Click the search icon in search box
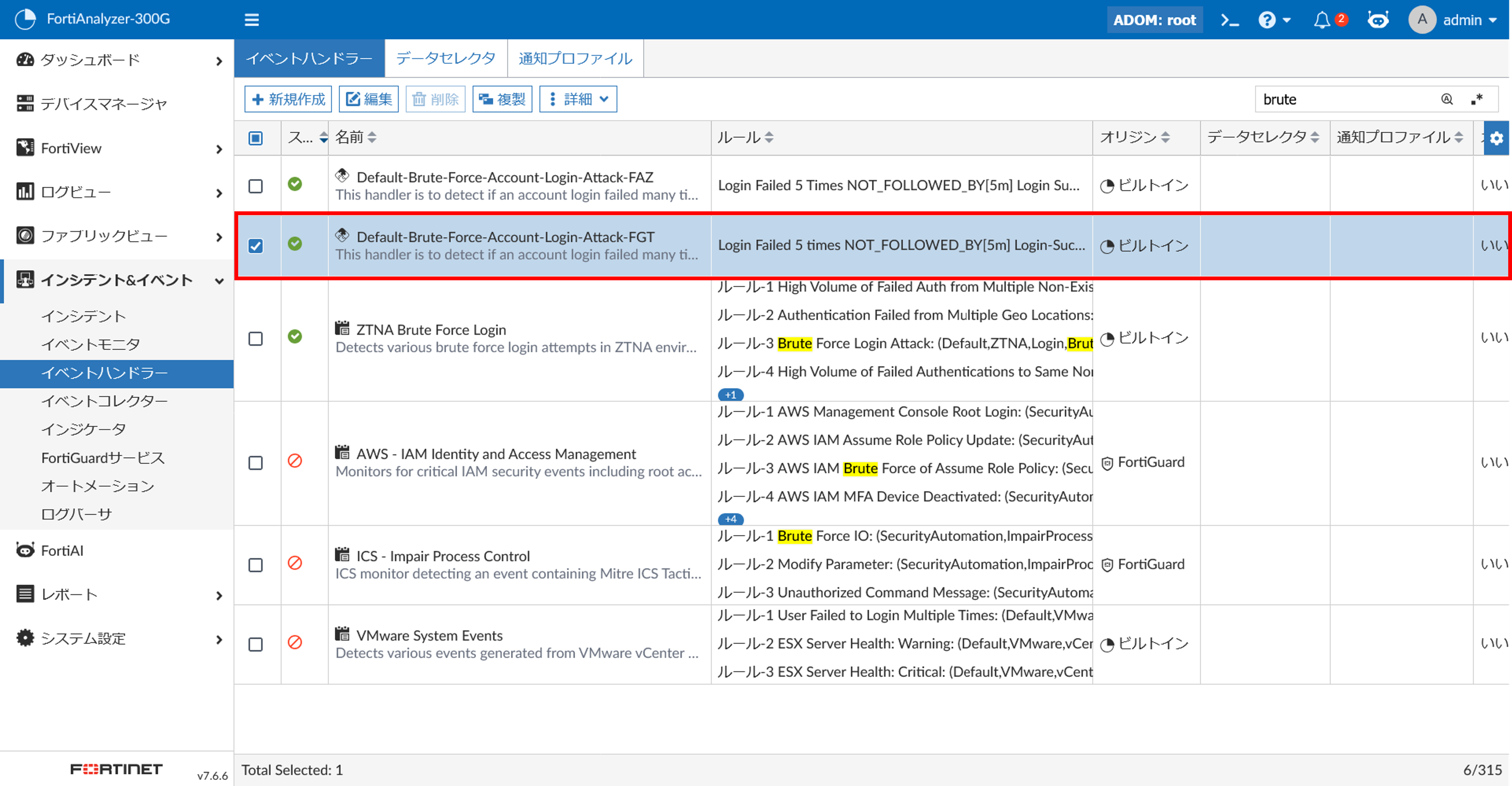 [1447, 99]
